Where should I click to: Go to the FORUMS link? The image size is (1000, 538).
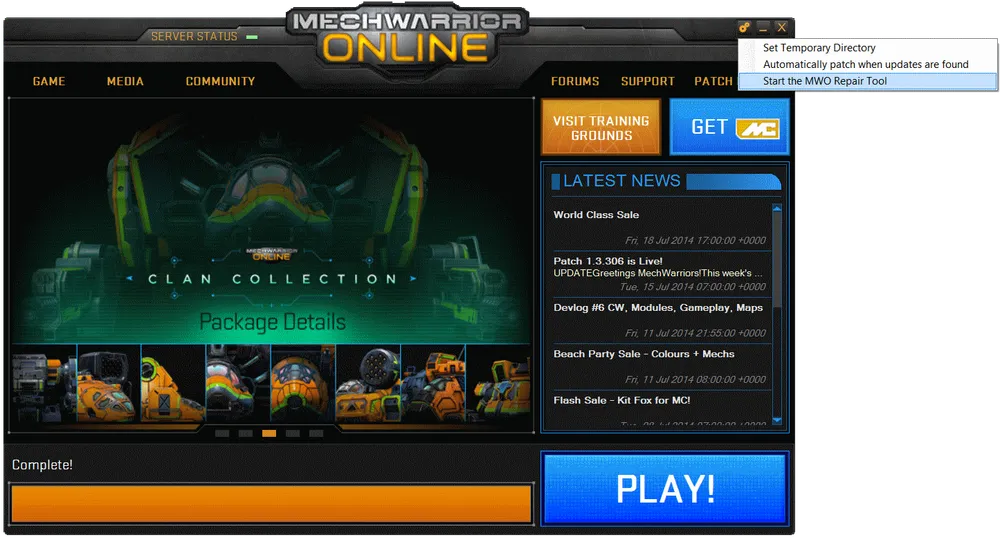coord(575,82)
